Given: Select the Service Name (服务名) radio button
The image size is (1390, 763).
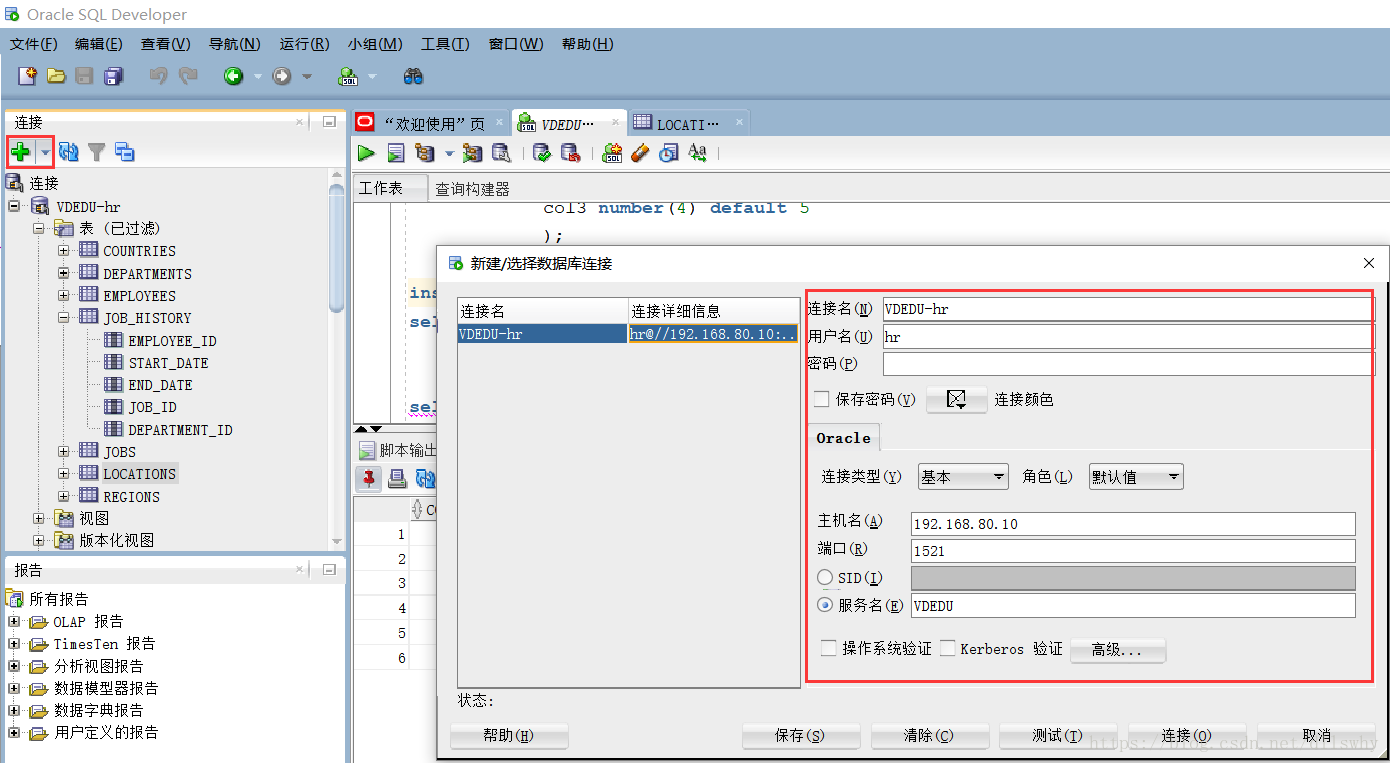Looking at the screenshot, I should (825, 605).
